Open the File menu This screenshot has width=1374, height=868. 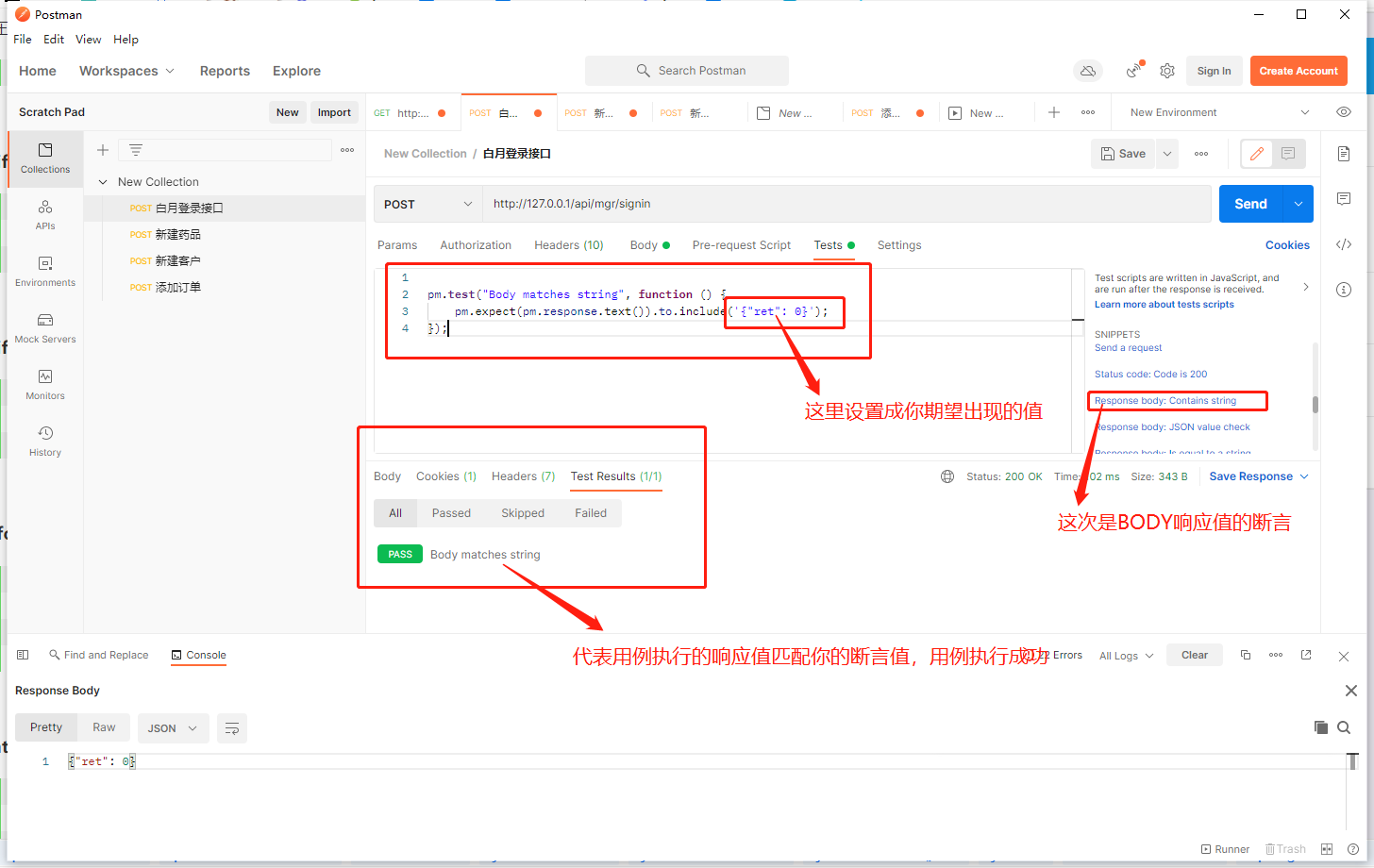[23, 40]
